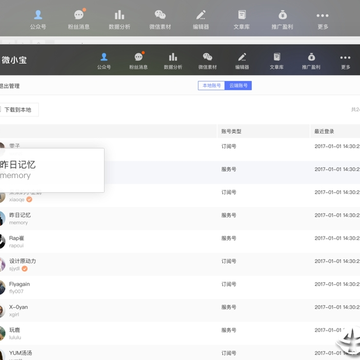This screenshot has height=360, width=360.
Task: Select the 玩鹿 account name
Action: 15,330
